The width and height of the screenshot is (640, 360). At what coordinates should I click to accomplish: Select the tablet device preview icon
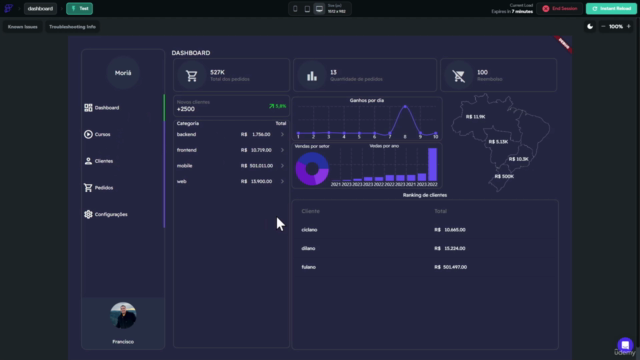point(307,9)
